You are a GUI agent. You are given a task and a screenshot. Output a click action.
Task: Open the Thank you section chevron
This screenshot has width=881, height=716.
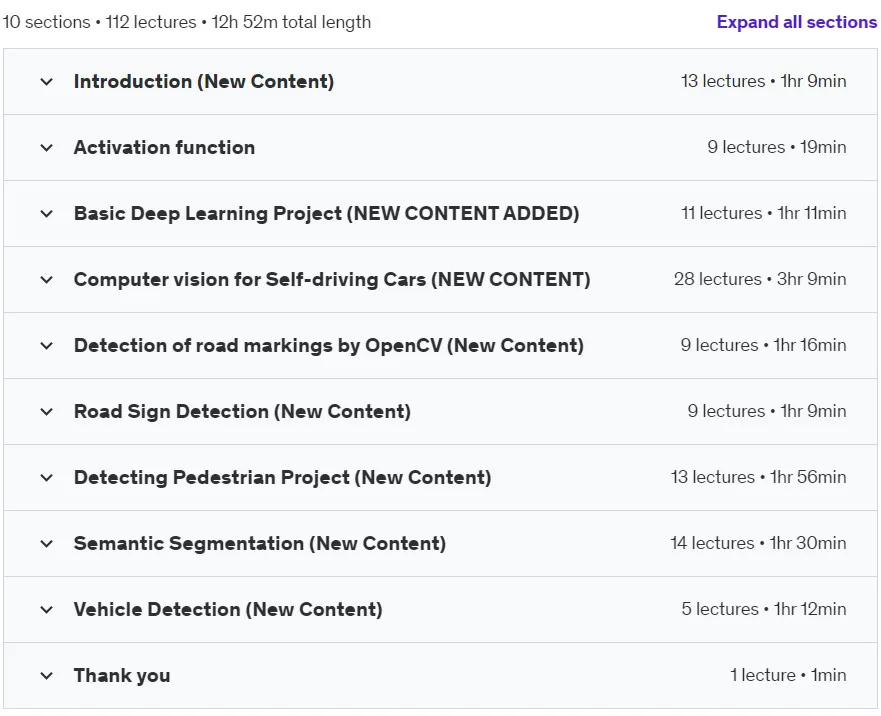(x=47, y=676)
